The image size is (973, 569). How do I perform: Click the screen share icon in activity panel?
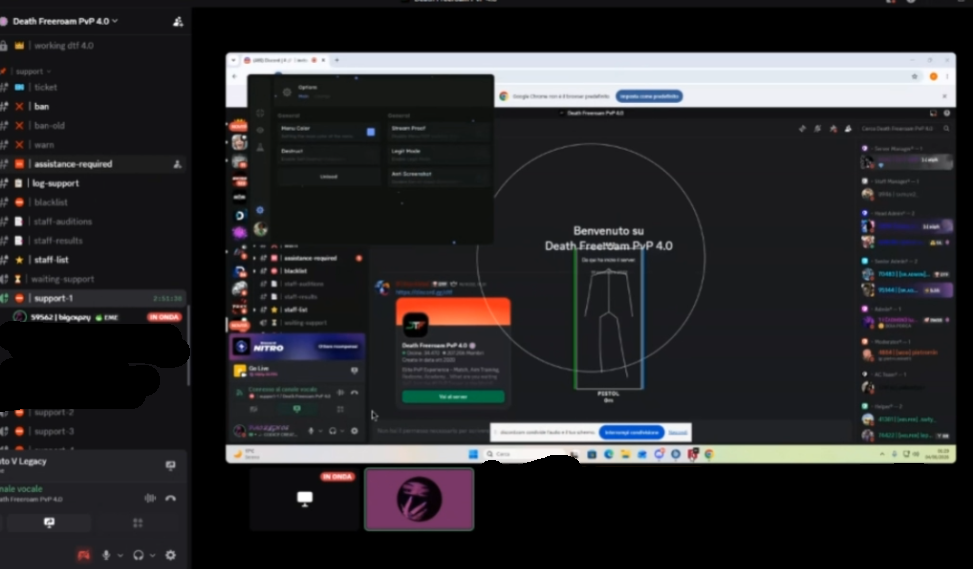[x=170, y=465]
